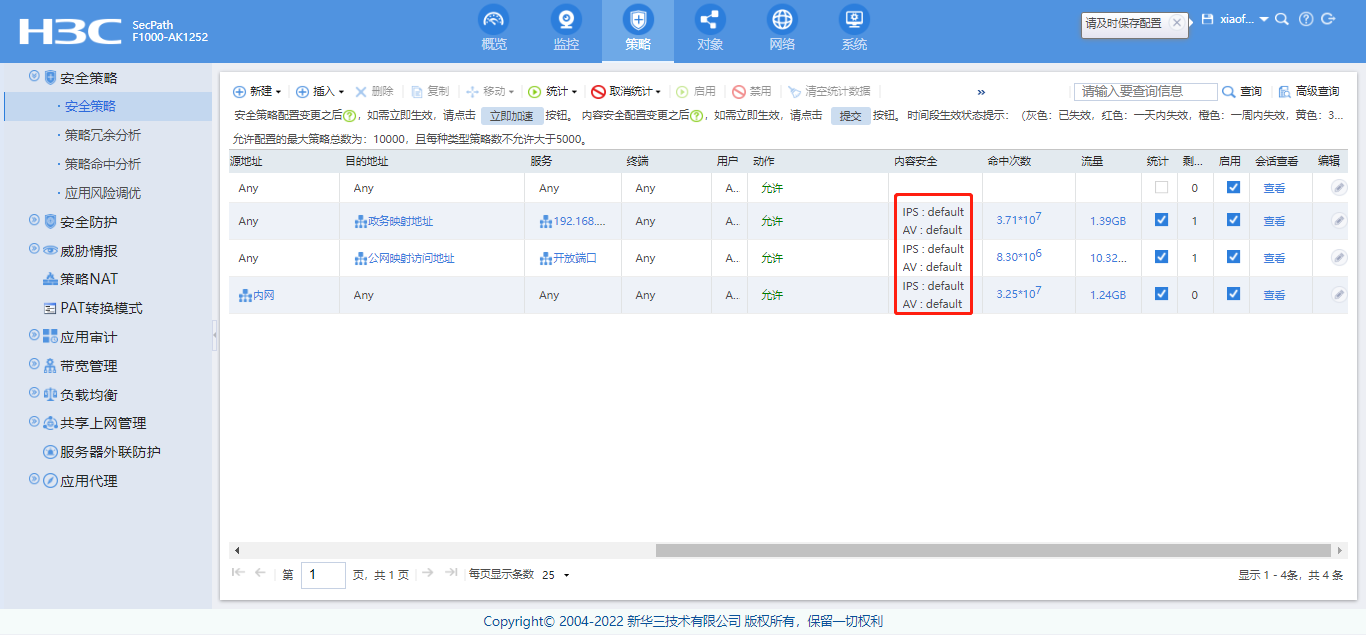Click the 删除 toolbar button

375,91
